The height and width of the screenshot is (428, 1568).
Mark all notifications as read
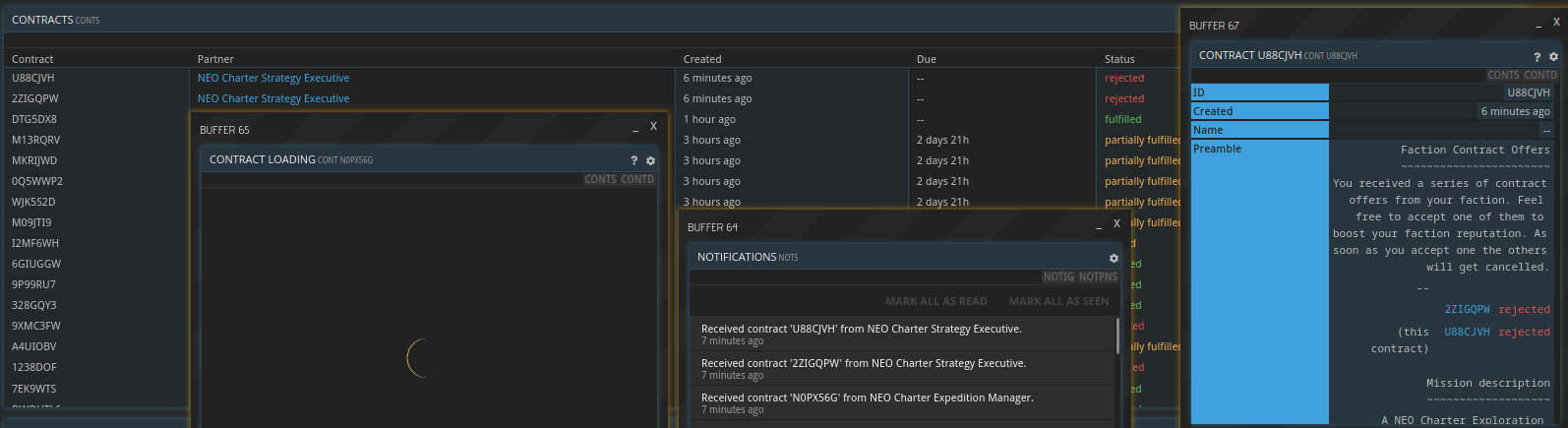tap(935, 301)
